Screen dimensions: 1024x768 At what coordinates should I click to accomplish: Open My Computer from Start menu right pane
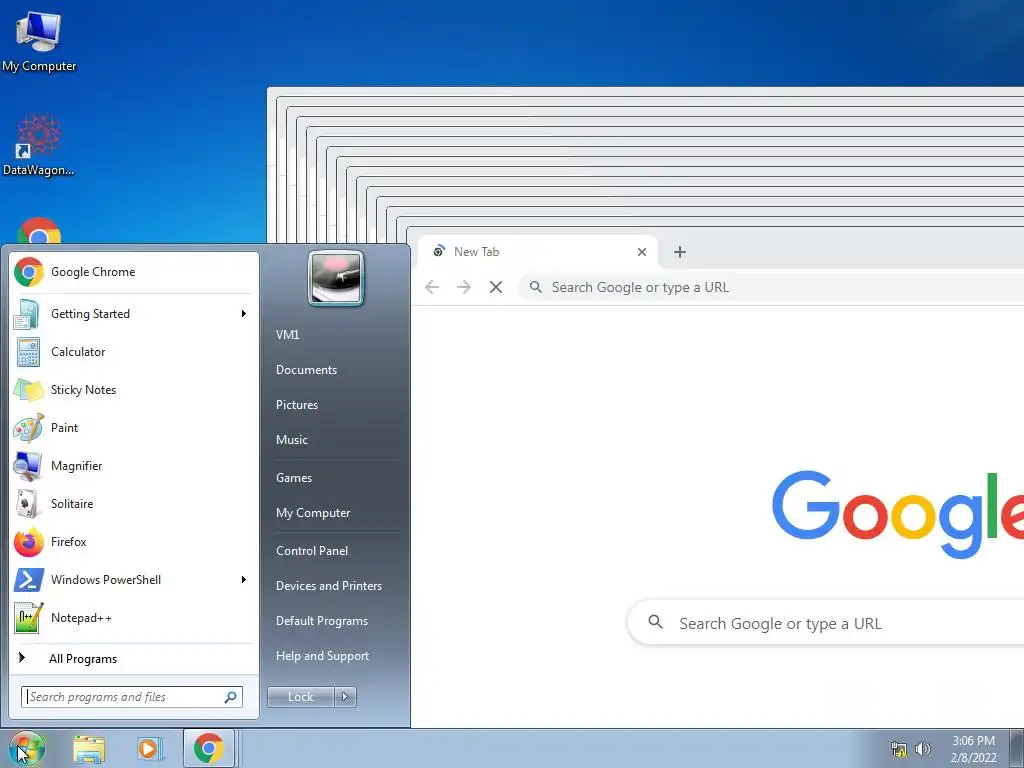coord(313,513)
